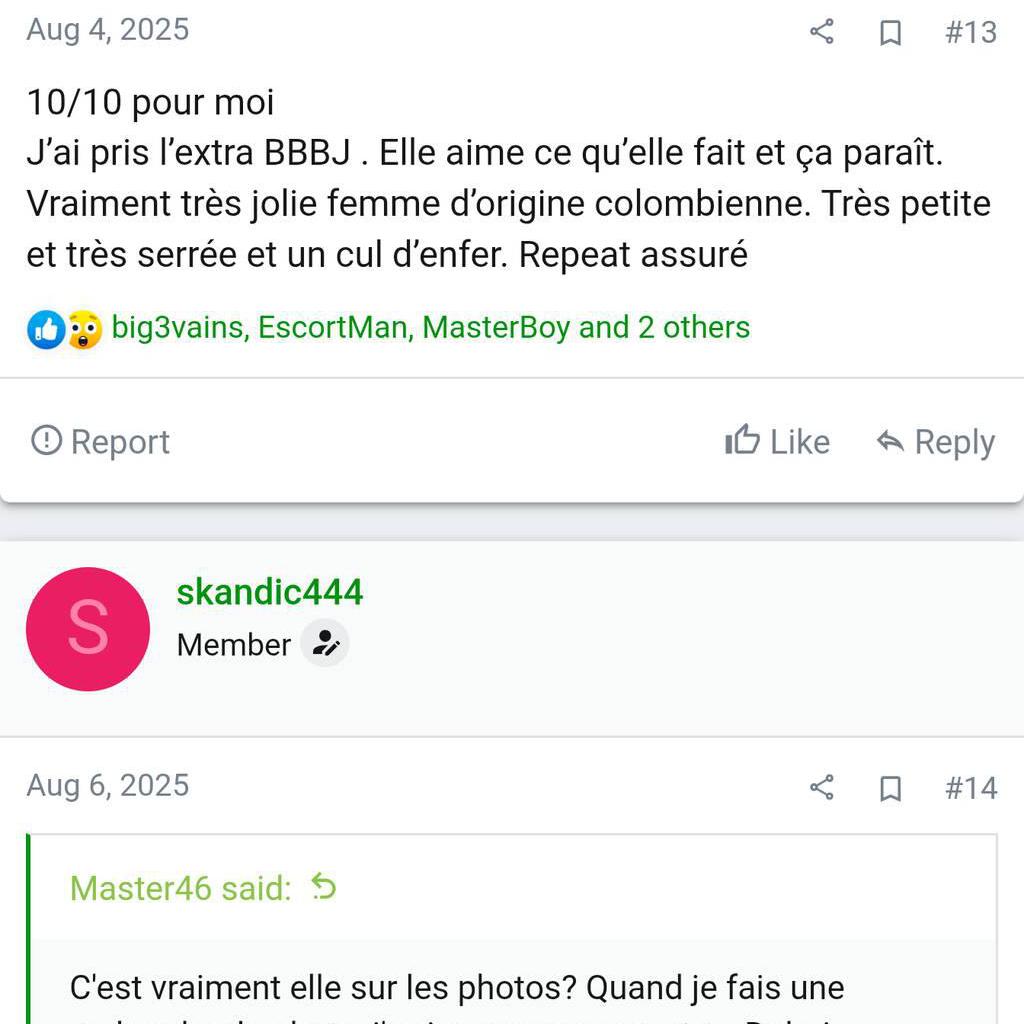Open the list of users who reacted
Image resolution: width=1024 pixels, height=1024 pixels.
(430, 327)
